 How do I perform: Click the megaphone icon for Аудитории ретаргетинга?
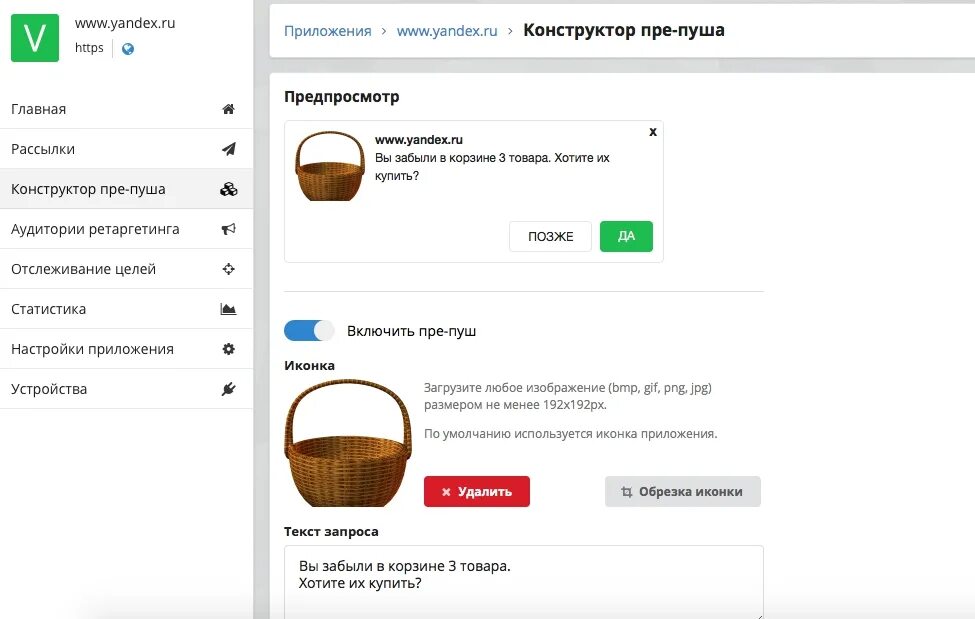click(228, 229)
